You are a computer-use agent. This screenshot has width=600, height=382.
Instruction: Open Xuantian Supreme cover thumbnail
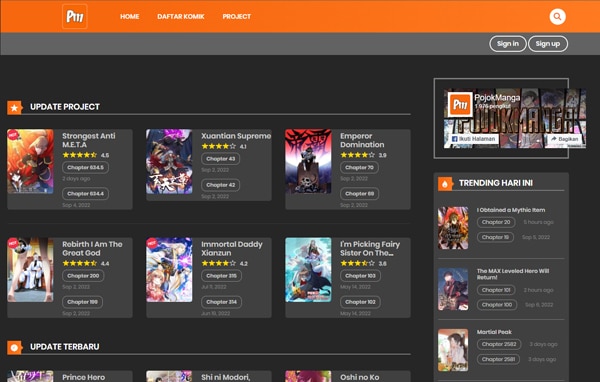pyautogui.click(x=169, y=161)
